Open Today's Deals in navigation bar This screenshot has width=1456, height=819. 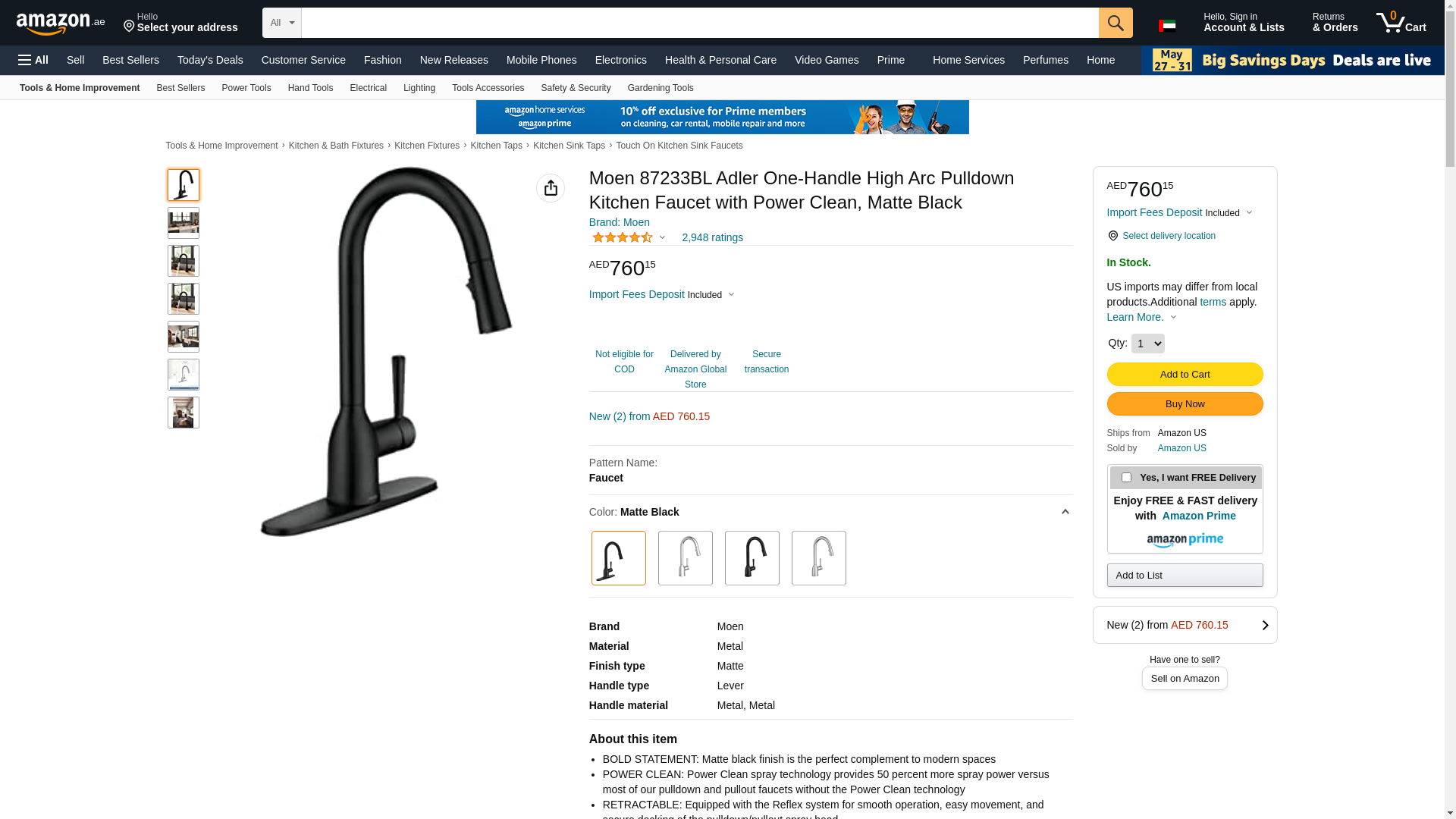pyautogui.click(x=210, y=60)
